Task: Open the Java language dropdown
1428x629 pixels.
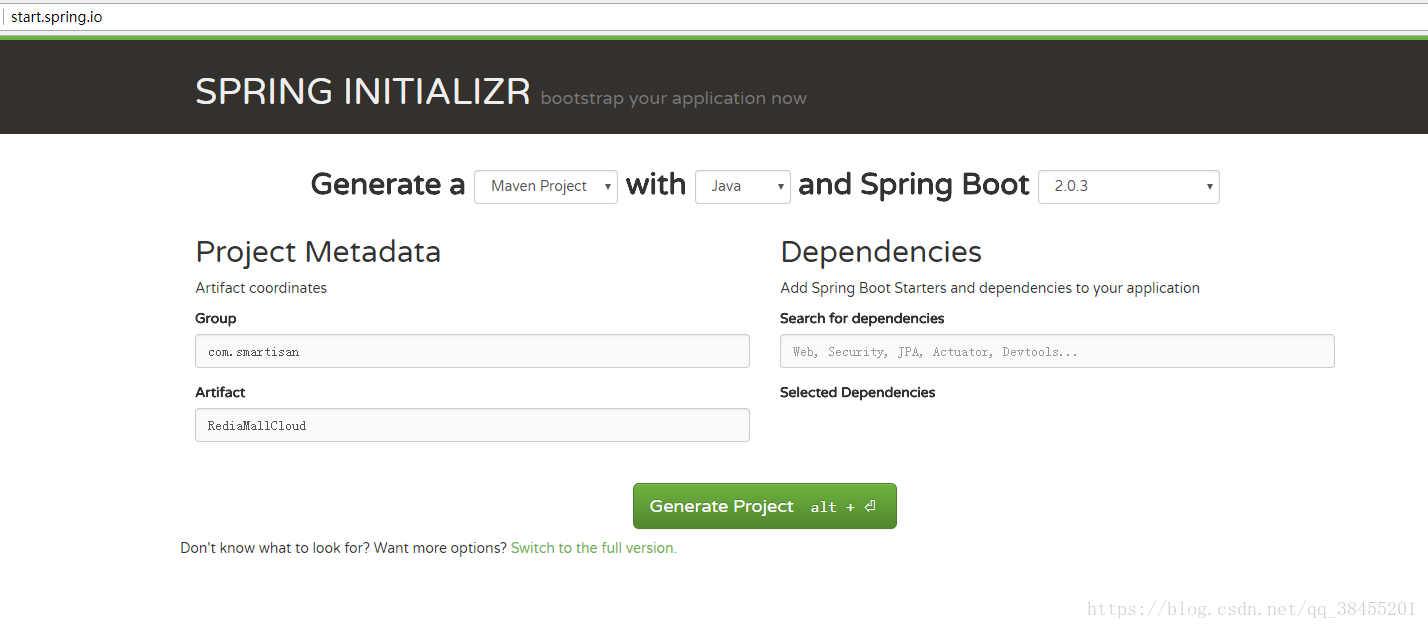Action: pos(743,187)
